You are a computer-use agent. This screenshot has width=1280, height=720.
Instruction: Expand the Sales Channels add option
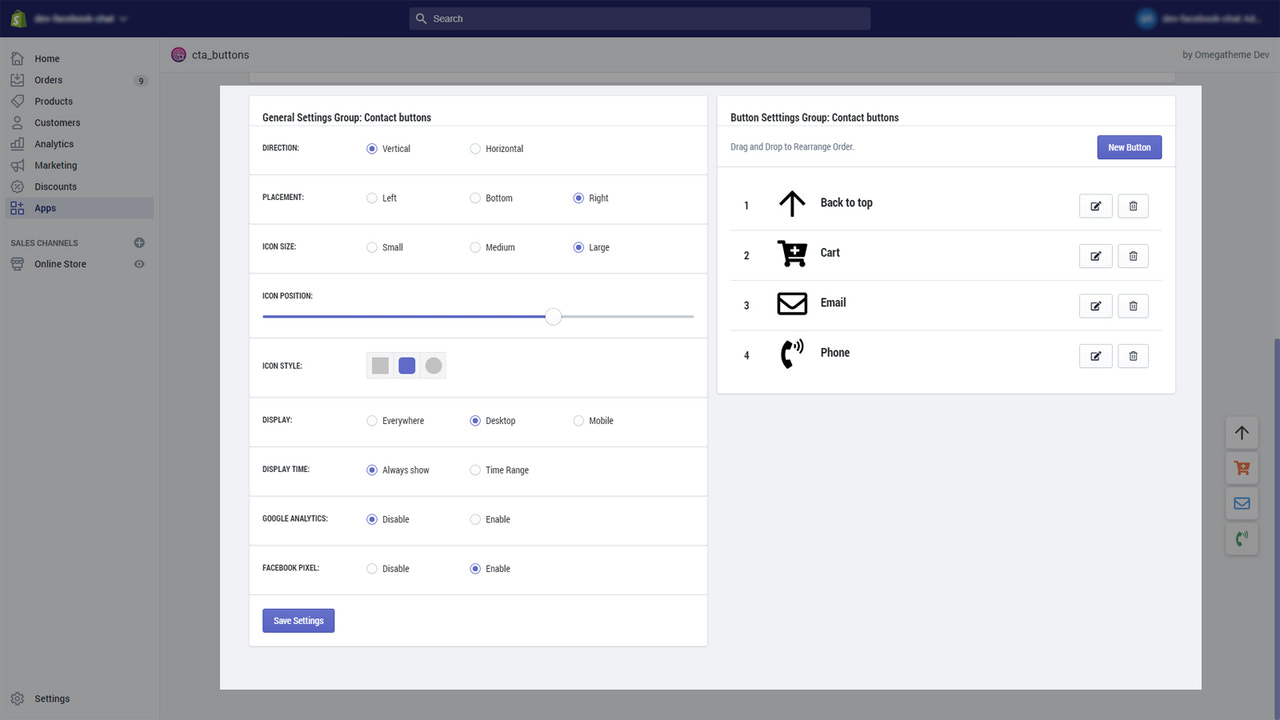click(x=139, y=242)
